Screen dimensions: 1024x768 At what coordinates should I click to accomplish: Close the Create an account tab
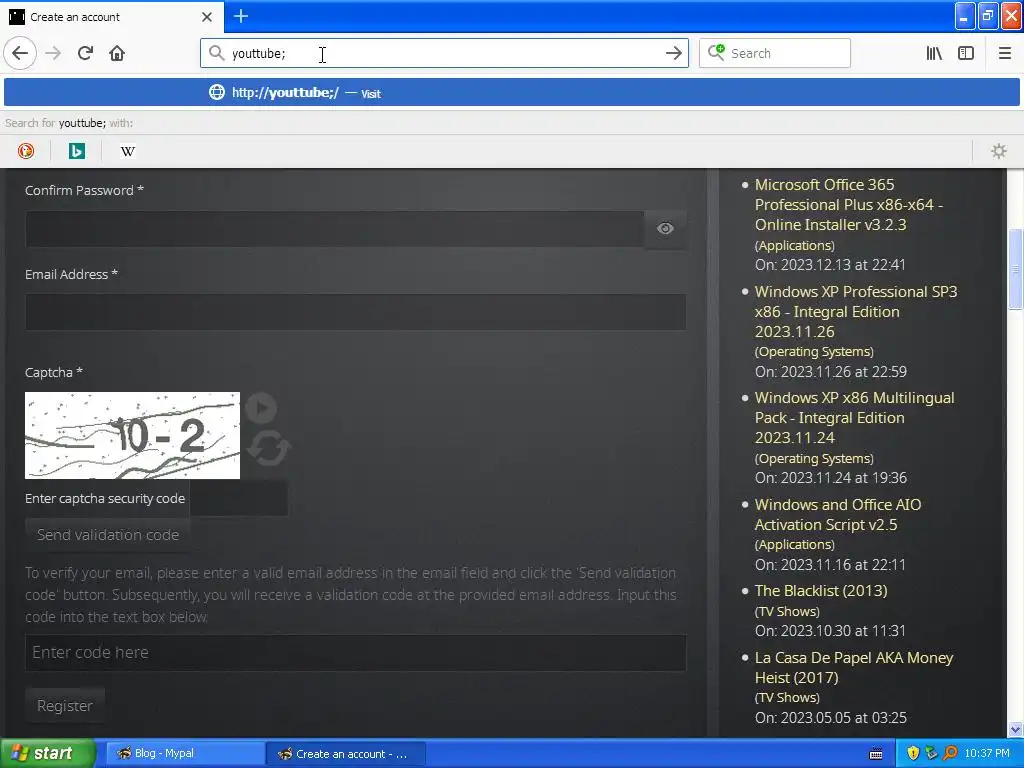(x=207, y=17)
